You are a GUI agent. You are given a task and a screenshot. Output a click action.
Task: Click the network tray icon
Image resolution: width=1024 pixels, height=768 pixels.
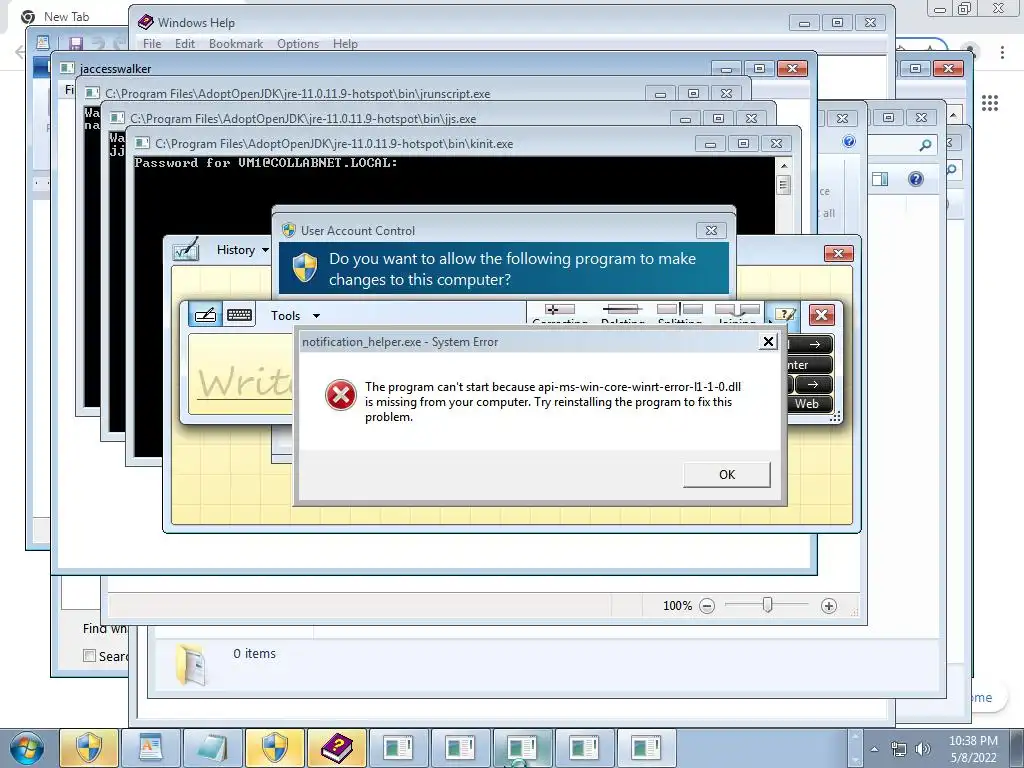pyautogui.click(x=899, y=749)
